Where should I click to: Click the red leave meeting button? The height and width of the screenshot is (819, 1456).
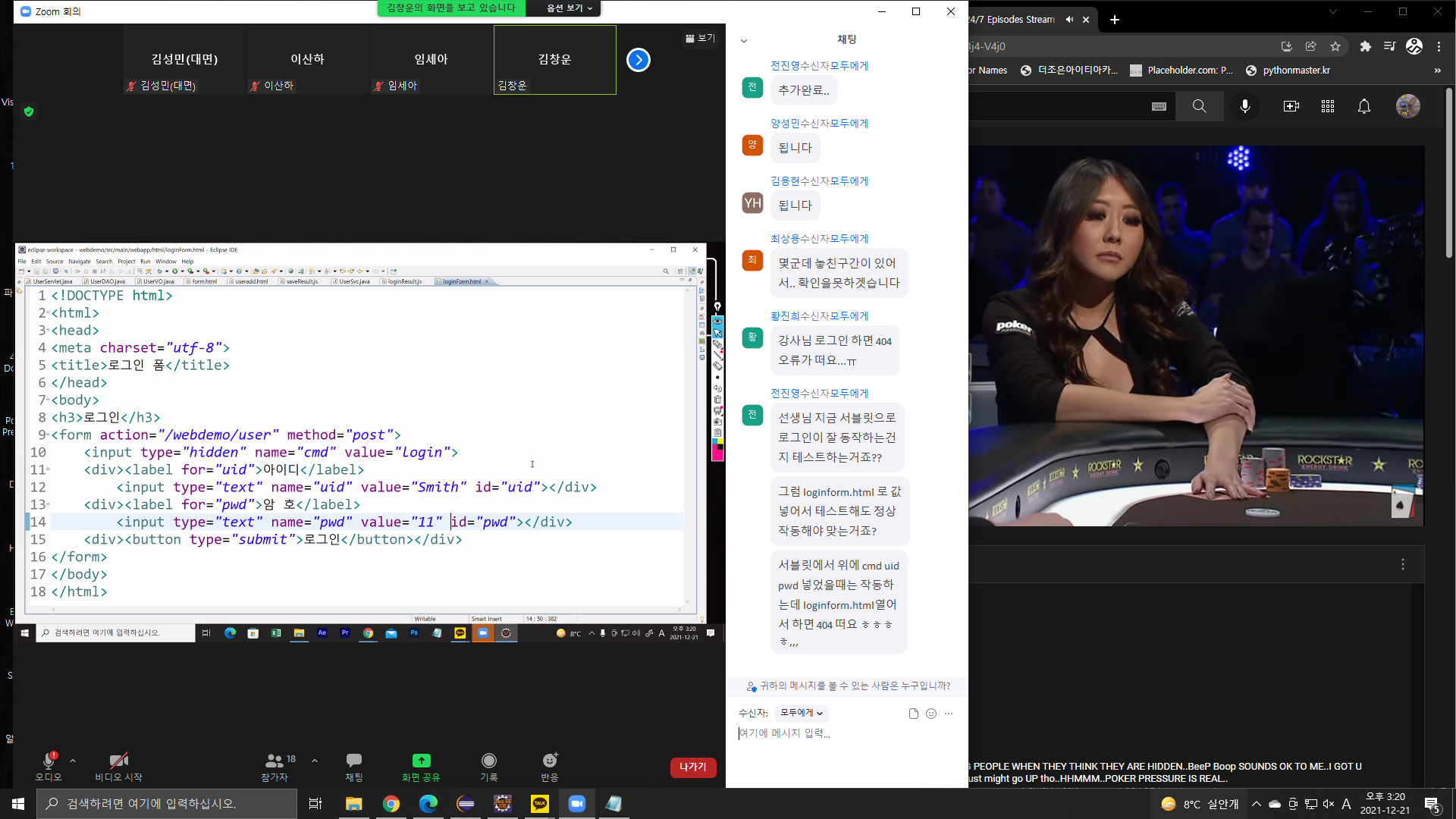point(692,767)
